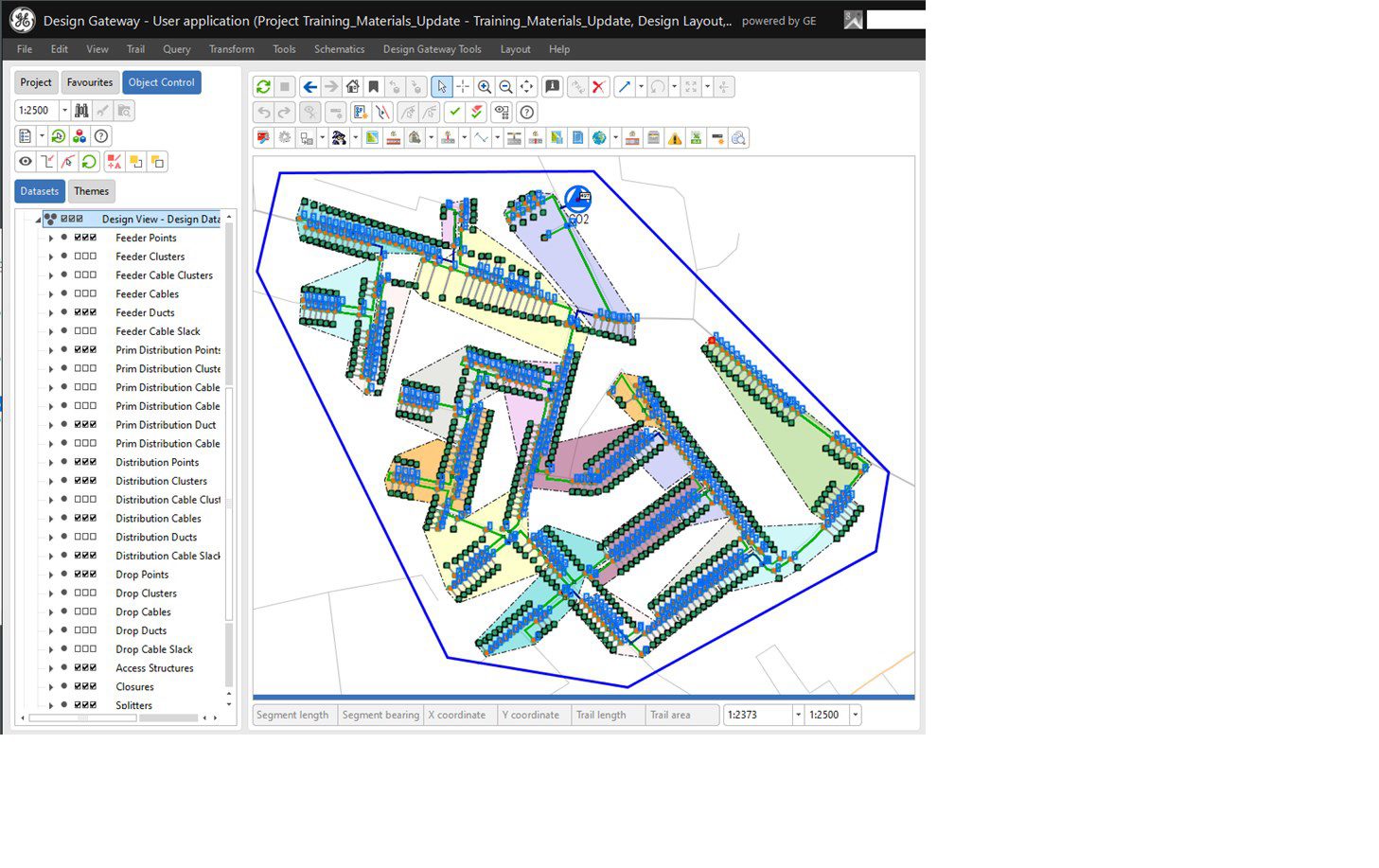This screenshot has height=868, width=1379.
Task: Click the binoculars find icon
Action: [81, 111]
